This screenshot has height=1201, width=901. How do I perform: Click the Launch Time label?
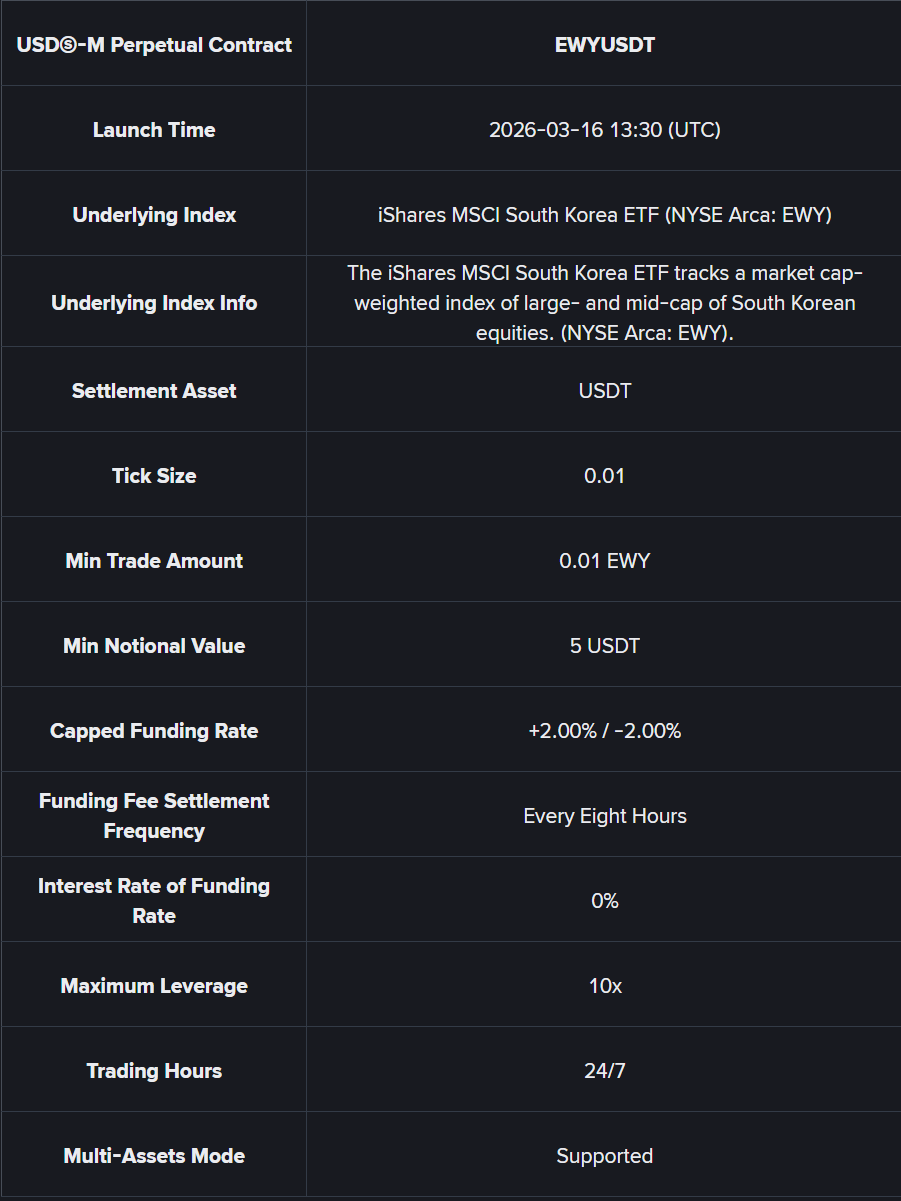[154, 130]
